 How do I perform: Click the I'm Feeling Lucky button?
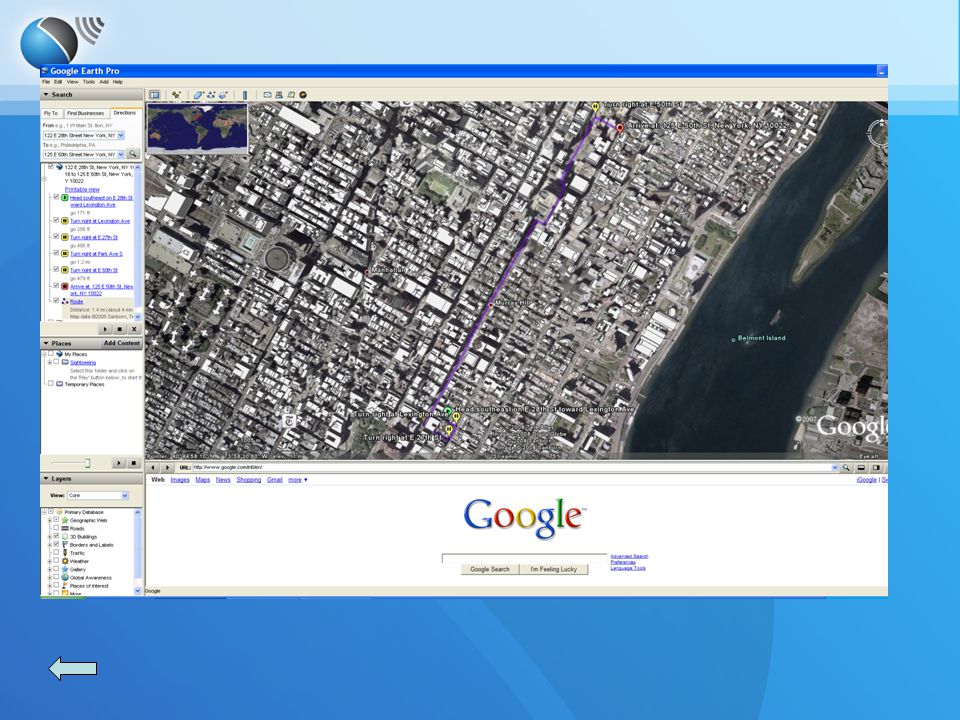(553, 569)
